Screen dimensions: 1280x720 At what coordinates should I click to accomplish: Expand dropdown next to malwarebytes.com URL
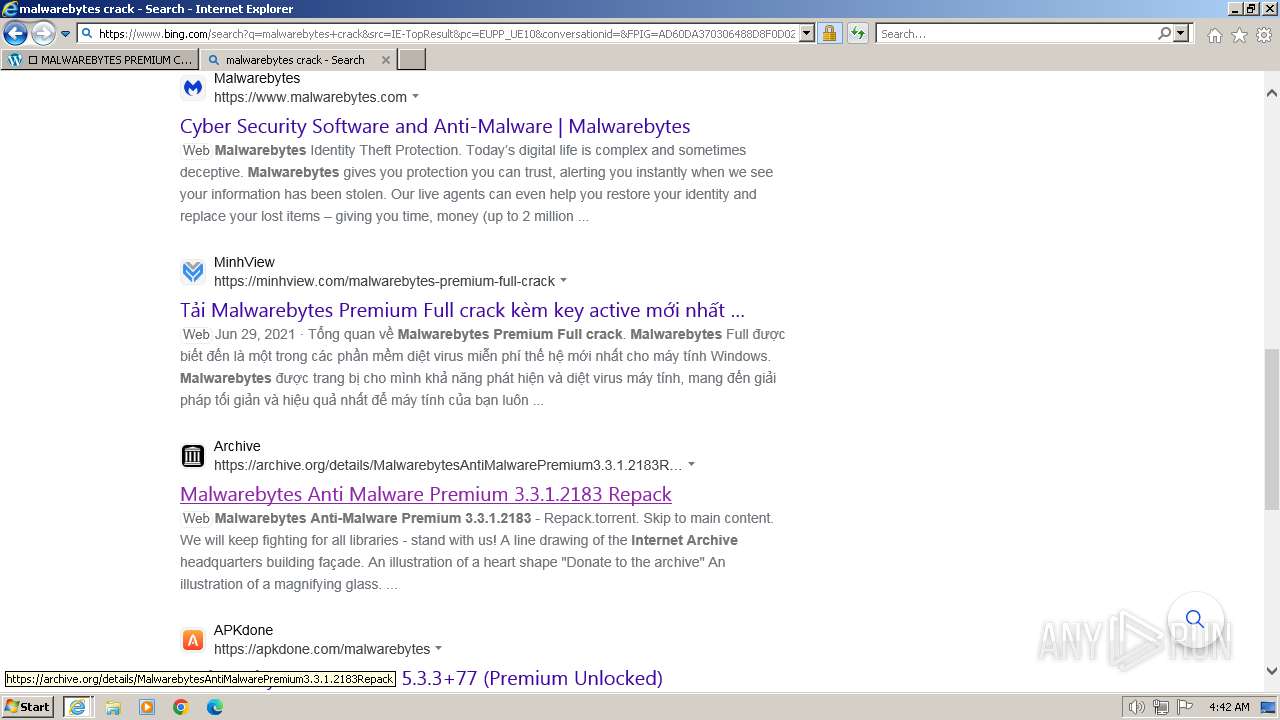point(415,97)
